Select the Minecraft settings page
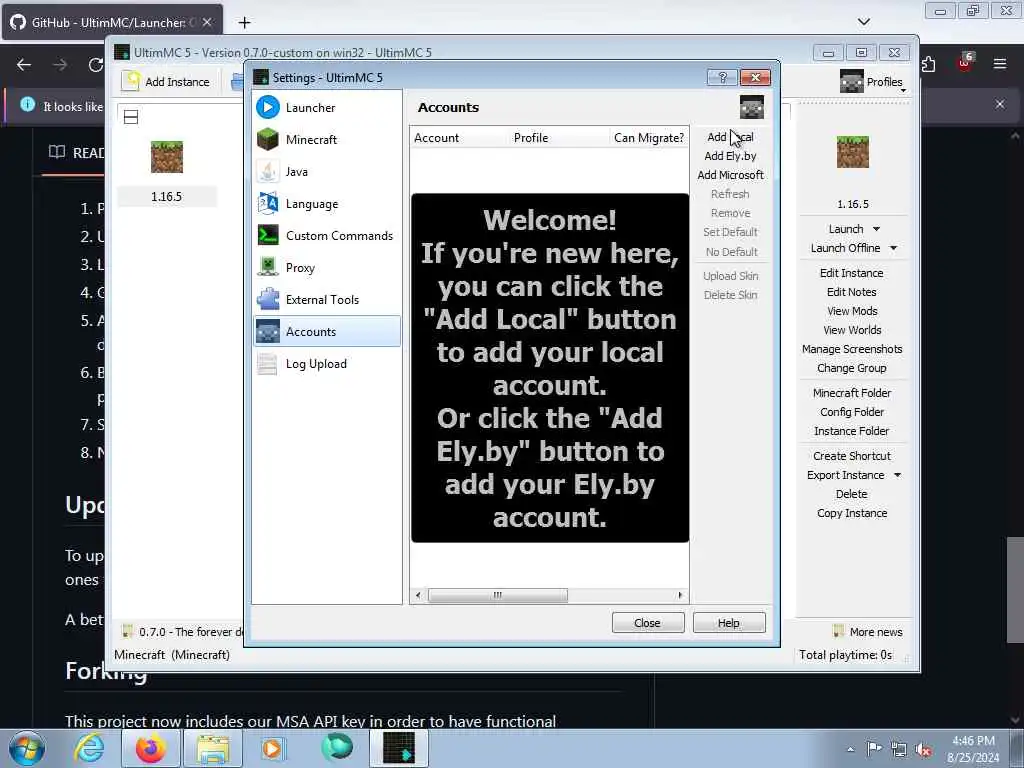 (x=327, y=140)
